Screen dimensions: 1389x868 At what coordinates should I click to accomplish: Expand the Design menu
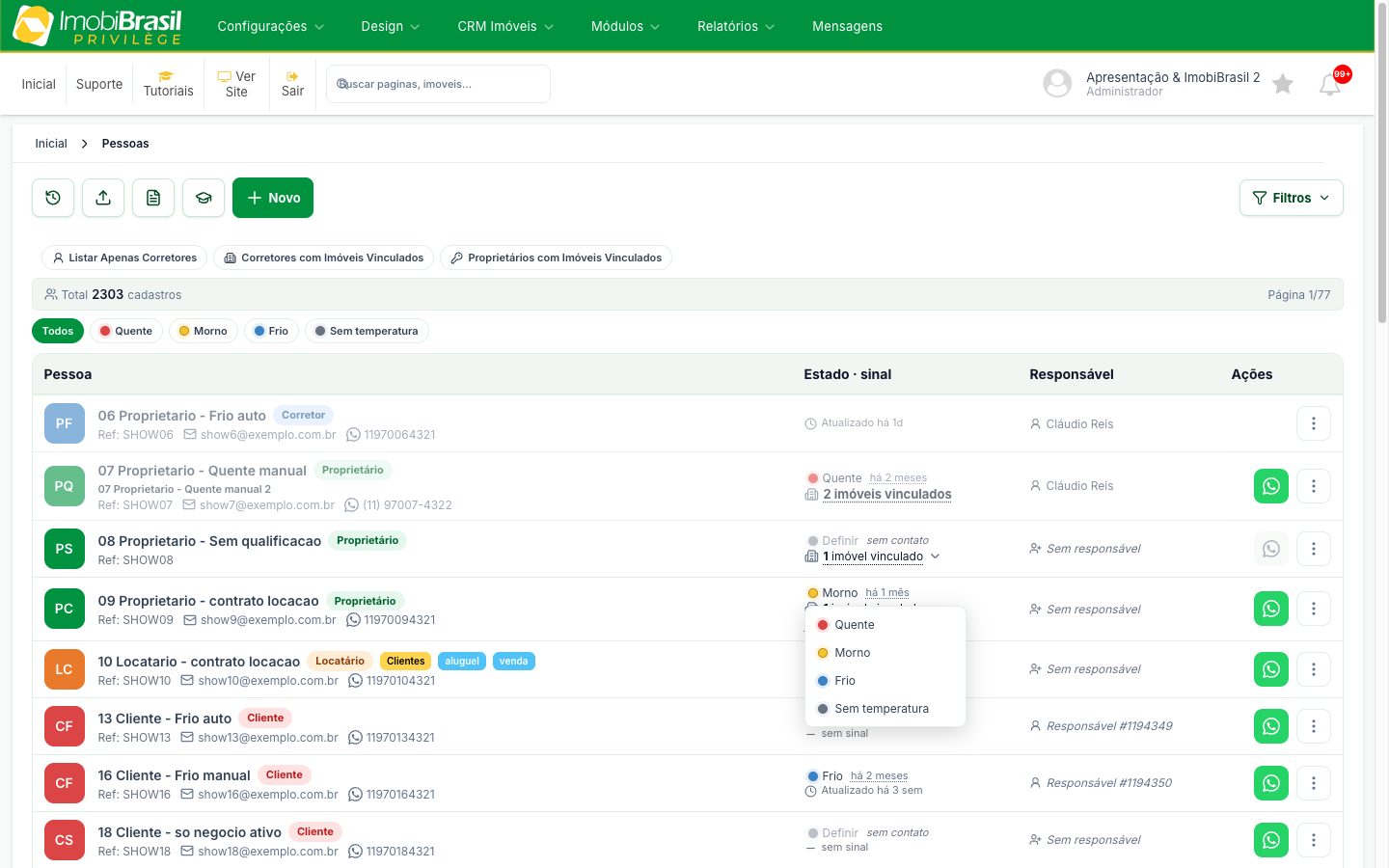point(391,26)
